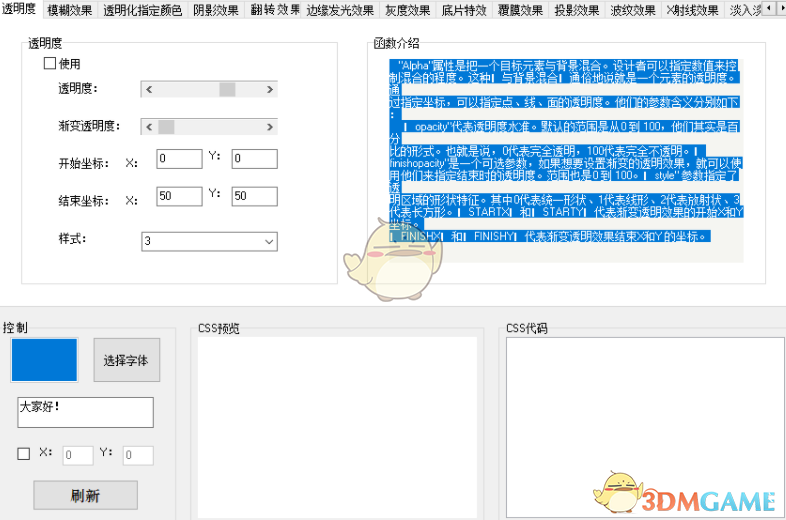Click inside the CSS代码 text area
The width and height of the screenshot is (786, 520).
click(x=645, y=427)
